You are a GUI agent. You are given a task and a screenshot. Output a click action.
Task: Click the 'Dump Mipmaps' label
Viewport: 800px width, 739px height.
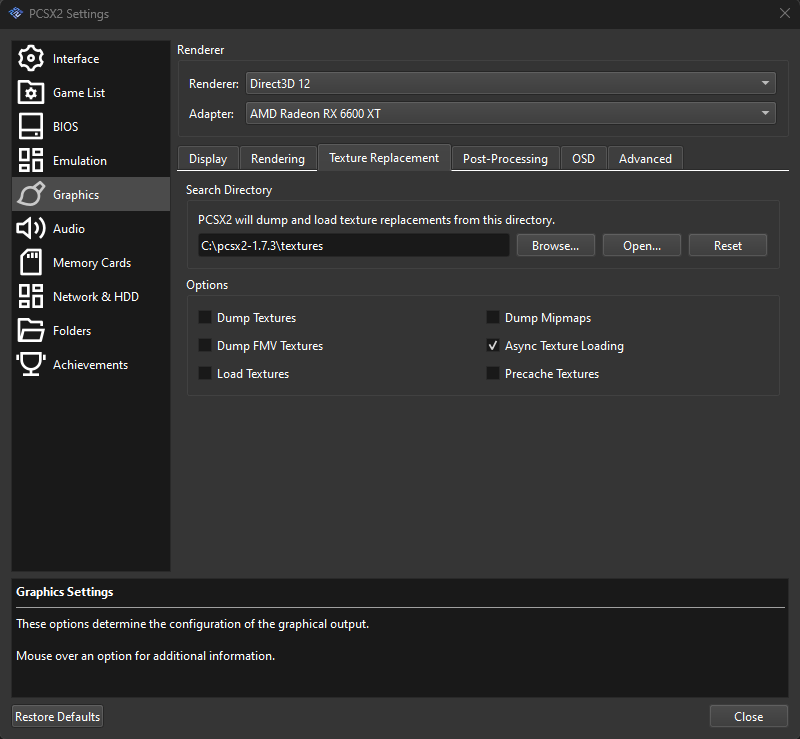point(548,318)
